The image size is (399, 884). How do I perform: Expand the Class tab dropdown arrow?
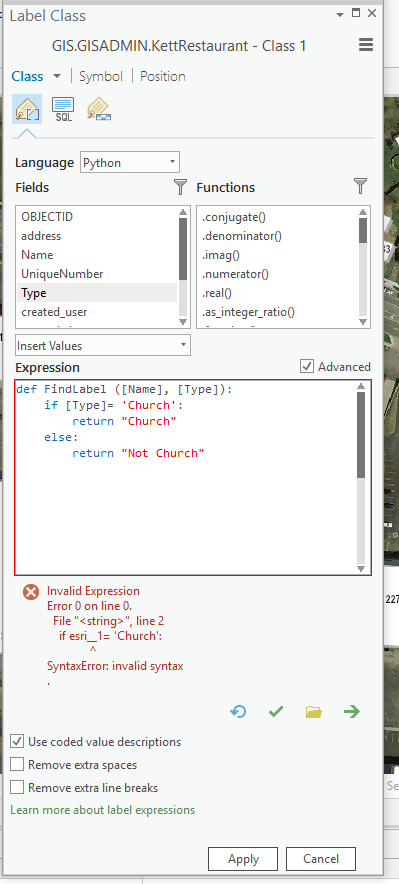pos(57,76)
